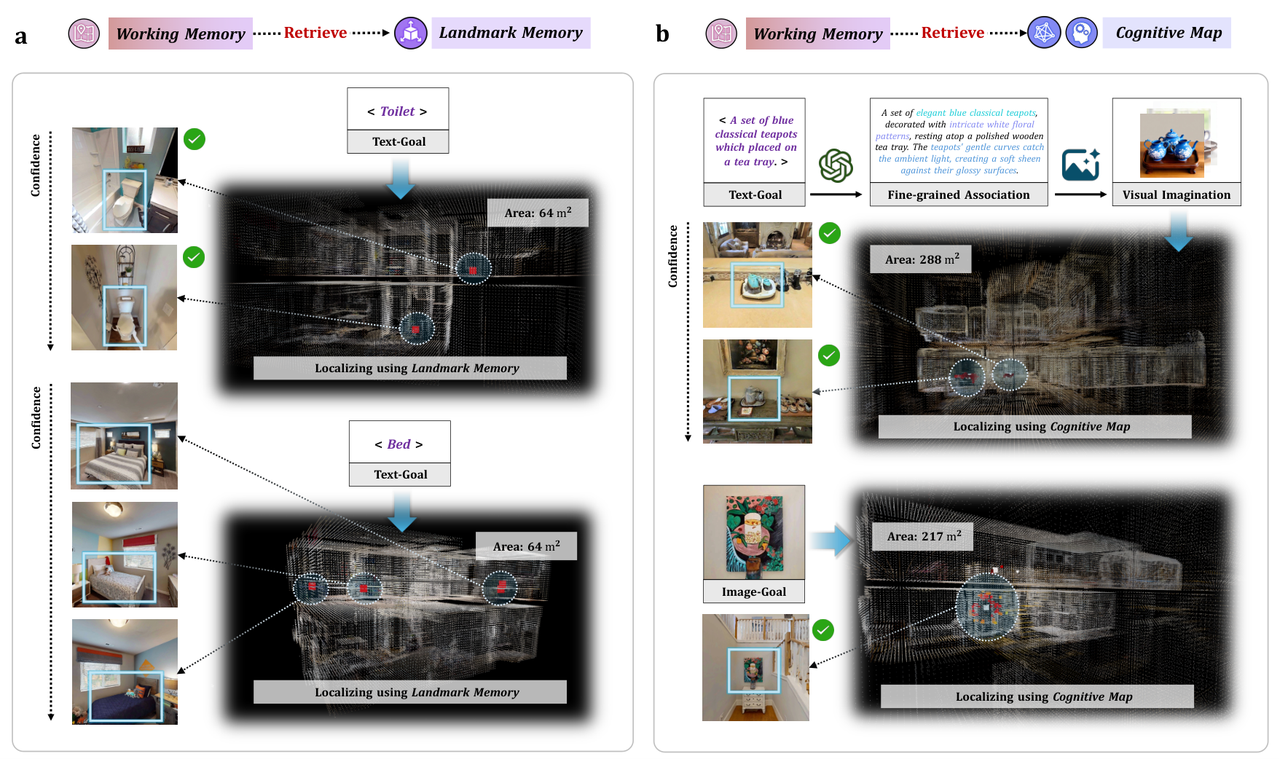Click green checkmark beside teapot tray photo
1280x759 pixels.
830,233
